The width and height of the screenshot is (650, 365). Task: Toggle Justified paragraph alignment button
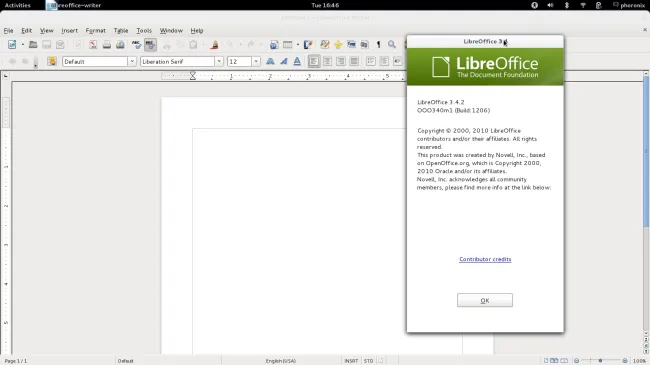tap(354, 61)
